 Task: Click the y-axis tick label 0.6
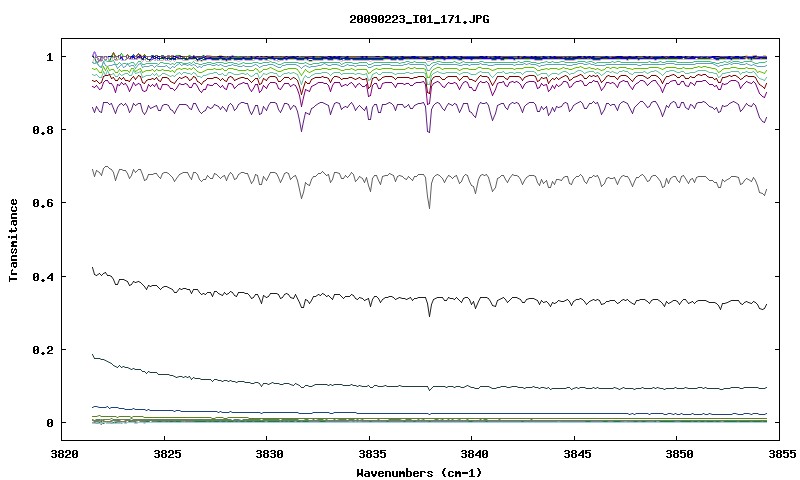point(43,203)
